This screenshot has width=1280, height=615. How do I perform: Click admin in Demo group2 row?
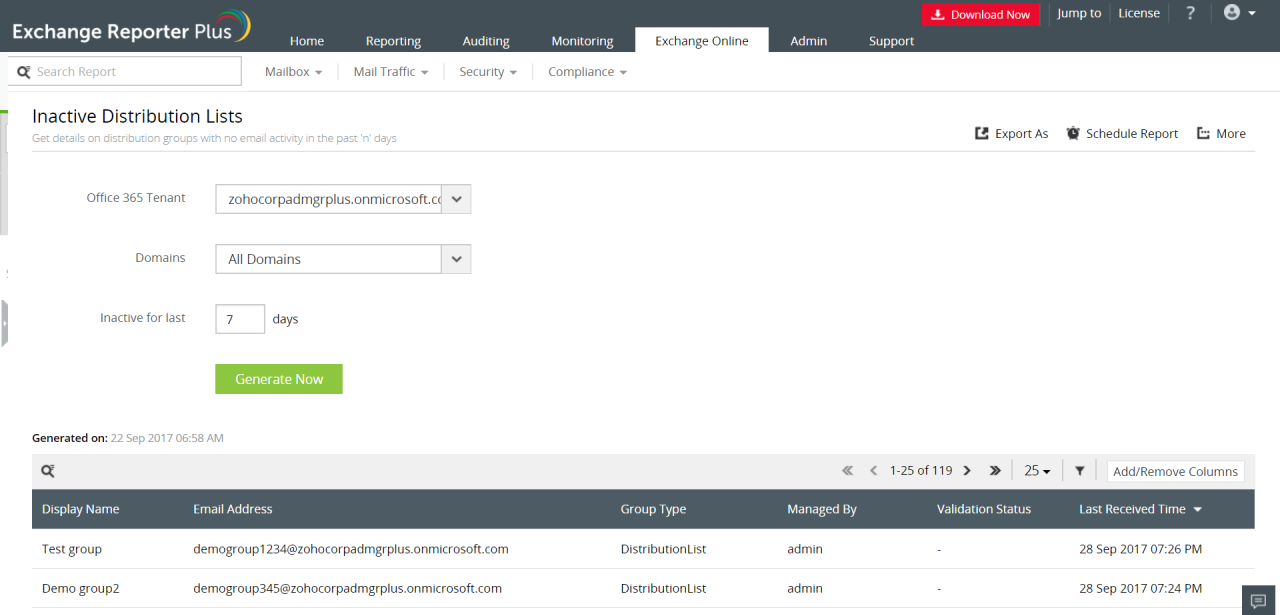[x=805, y=588]
